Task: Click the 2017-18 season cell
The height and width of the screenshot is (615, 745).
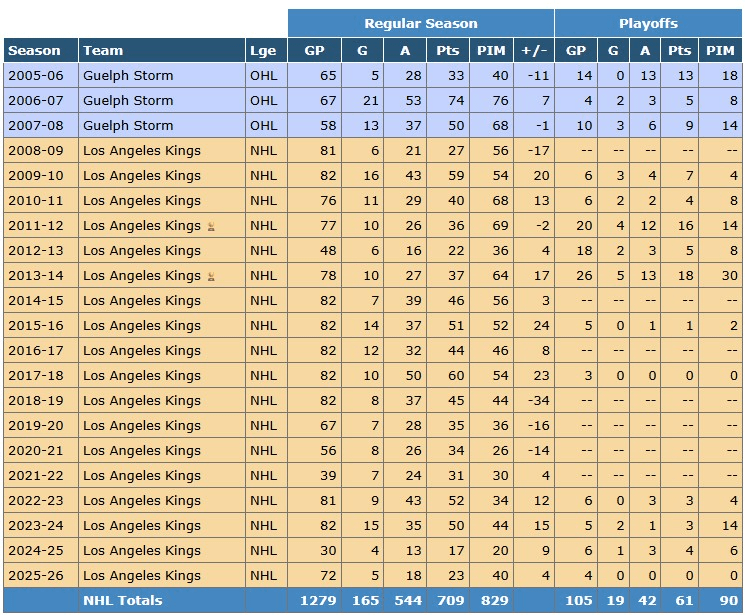Action: pos(40,375)
